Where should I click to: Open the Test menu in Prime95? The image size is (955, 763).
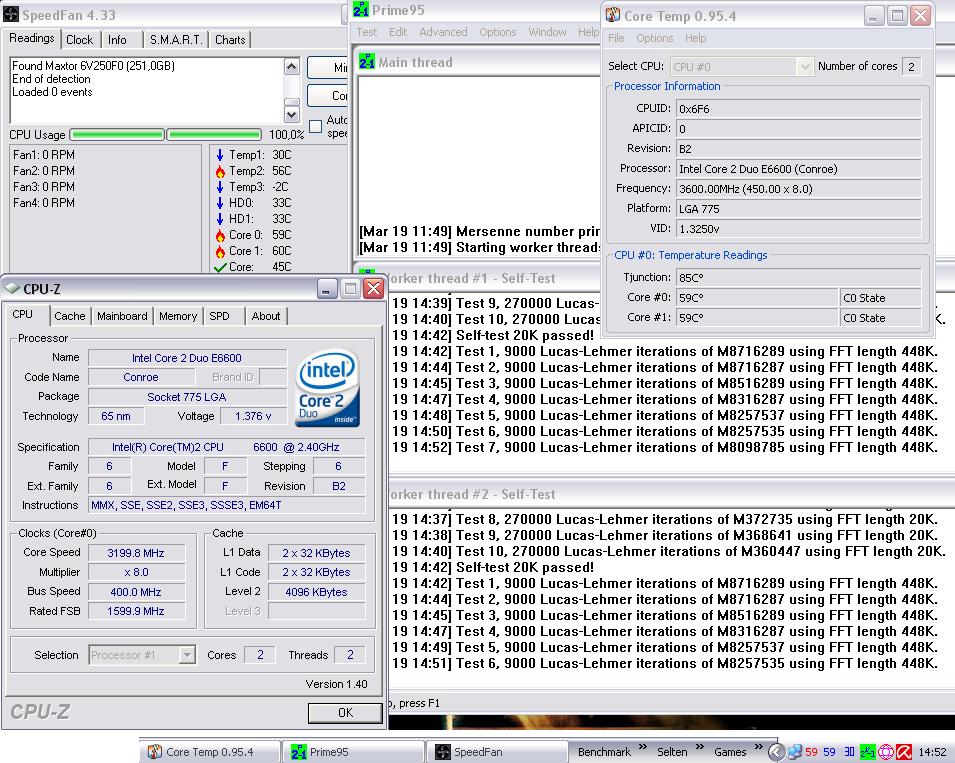367,32
